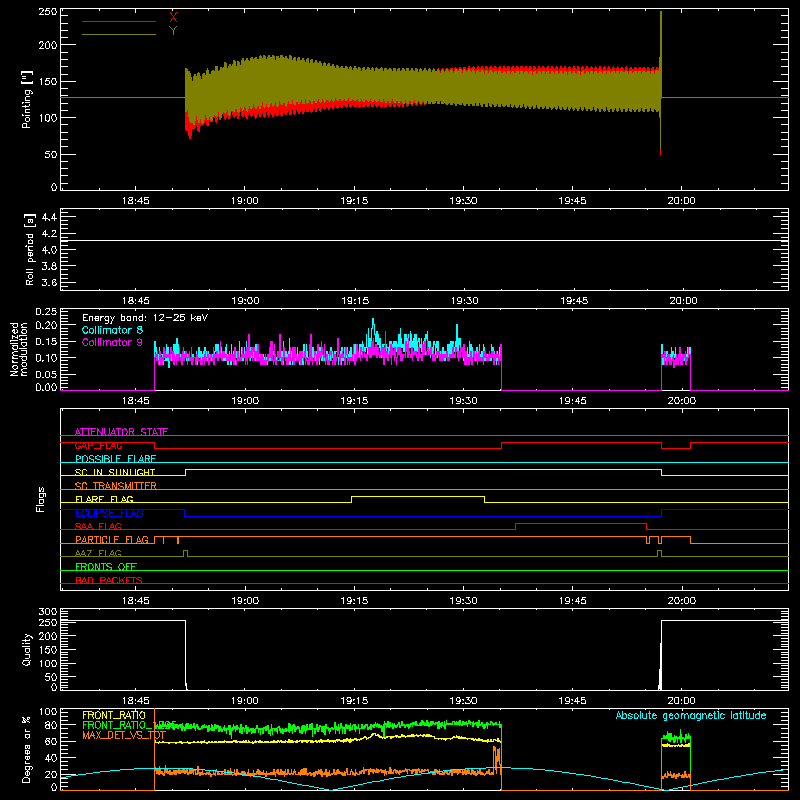
Task: Select the 'Degrees or %' axis title
Action: 27,749
